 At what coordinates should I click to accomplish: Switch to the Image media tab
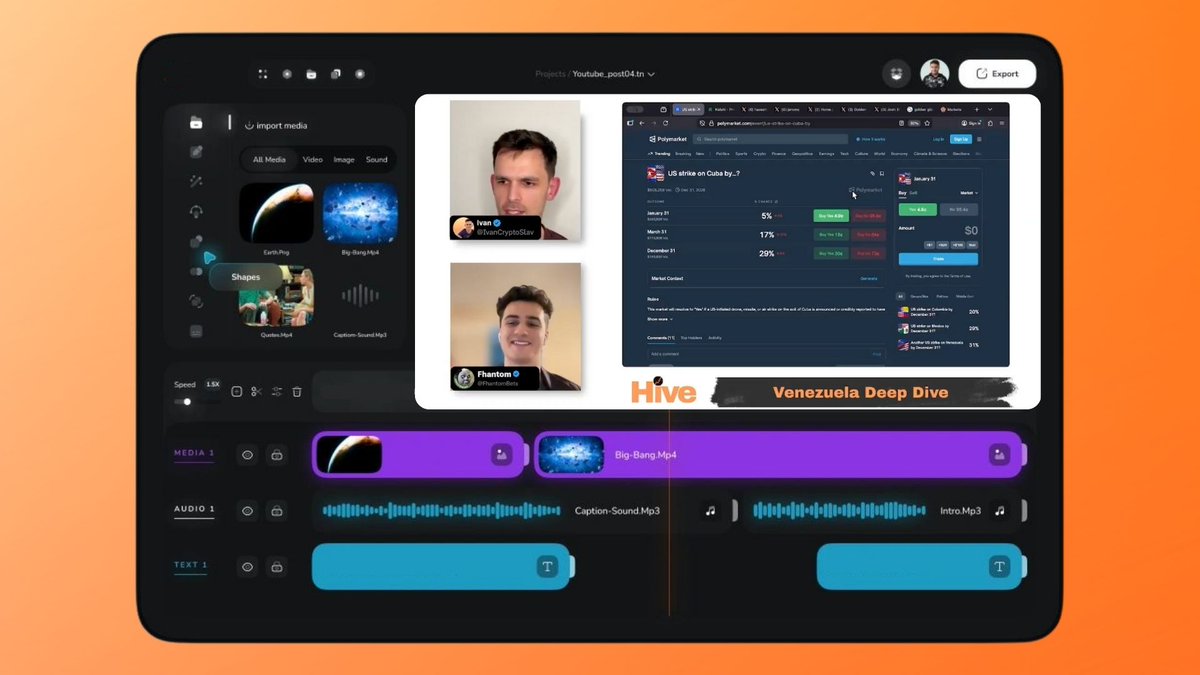coord(344,159)
